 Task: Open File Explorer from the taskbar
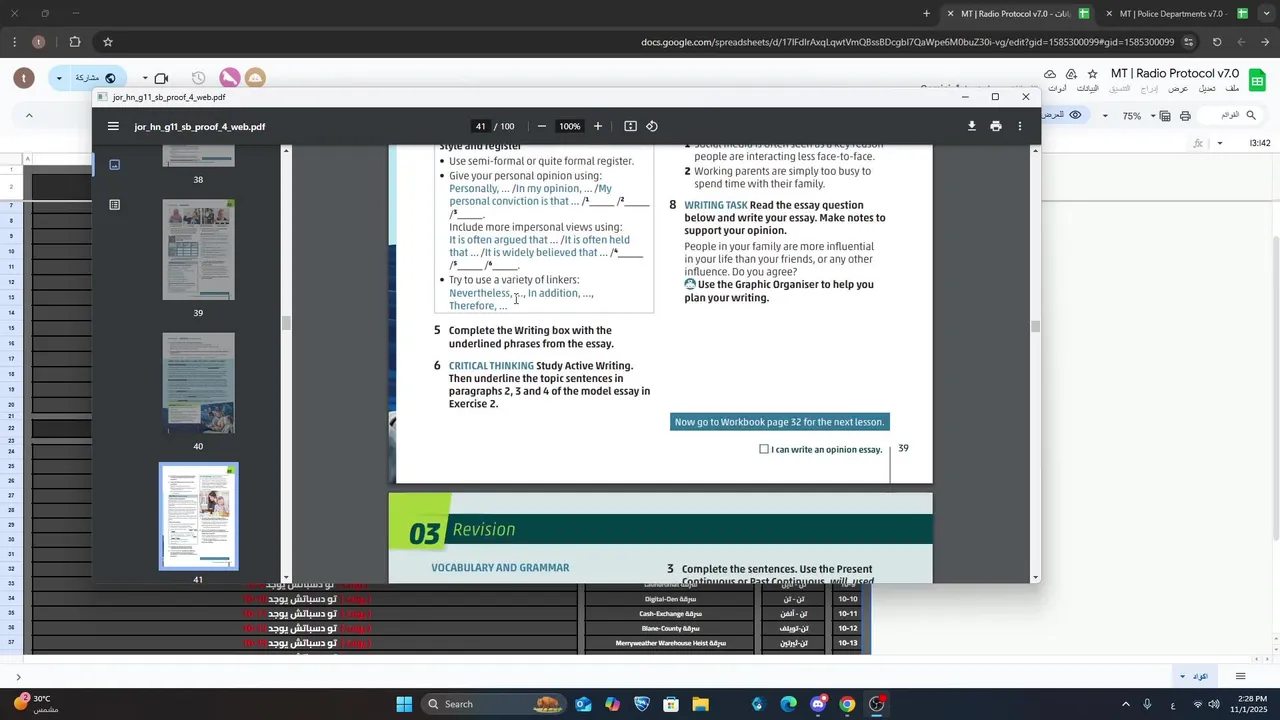click(x=700, y=704)
